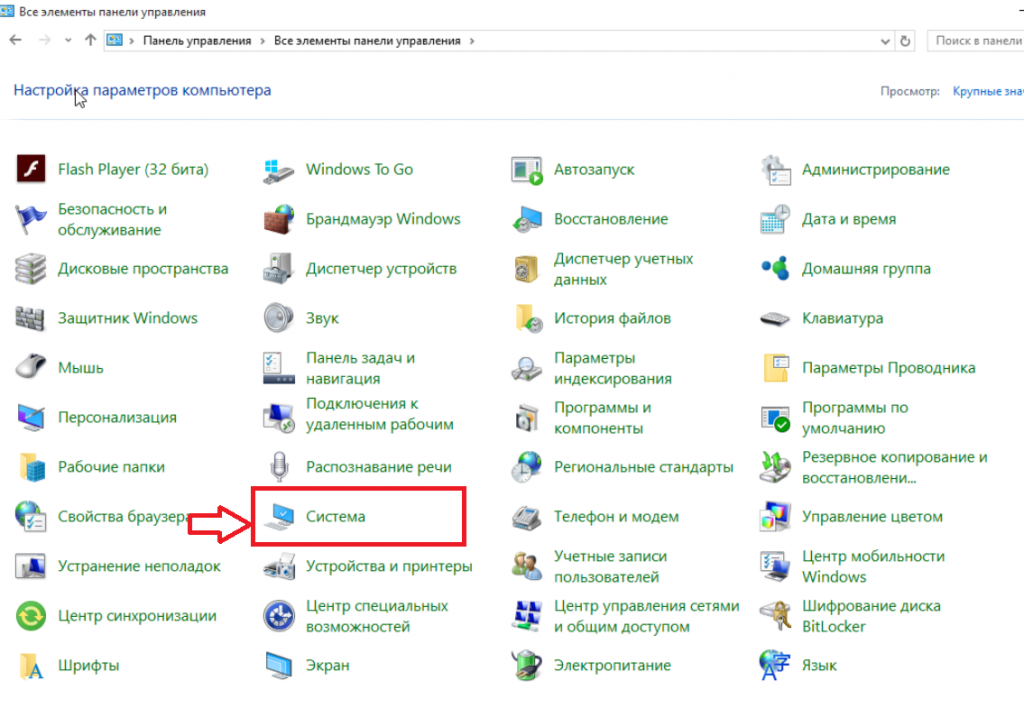
Task: Open the Управление цветом link
Action: (872, 517)
